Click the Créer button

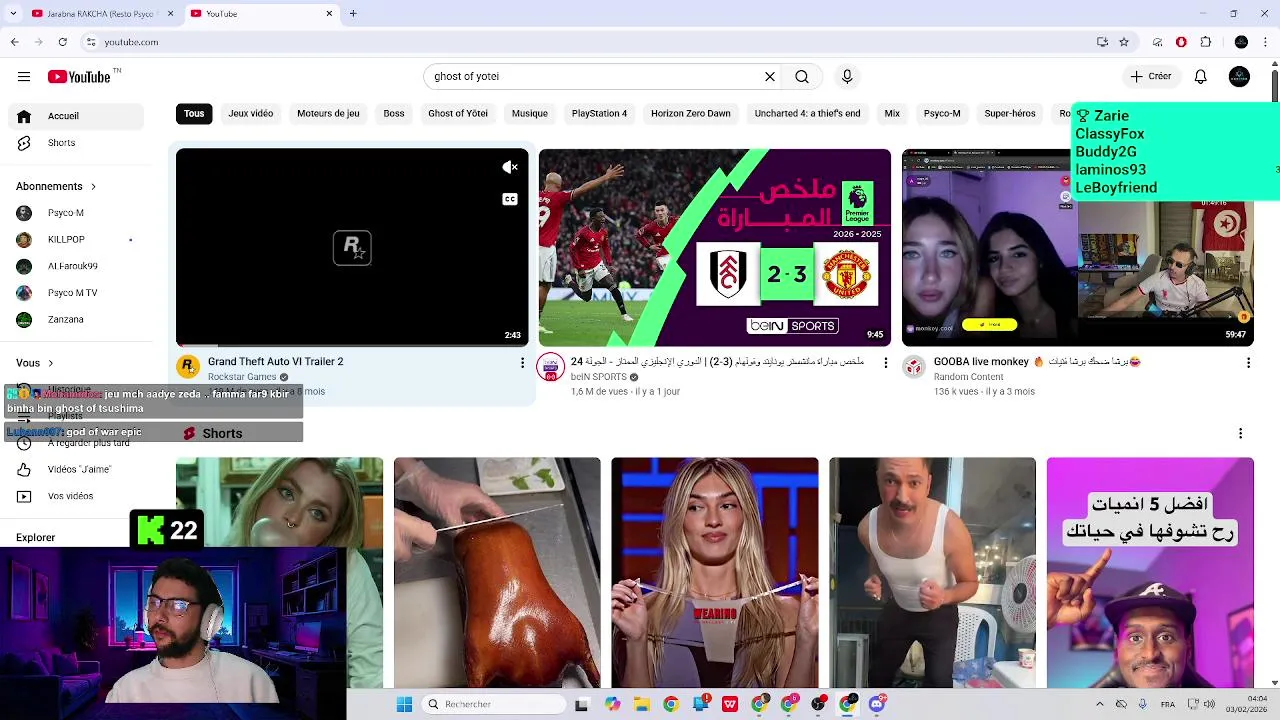1151,77
